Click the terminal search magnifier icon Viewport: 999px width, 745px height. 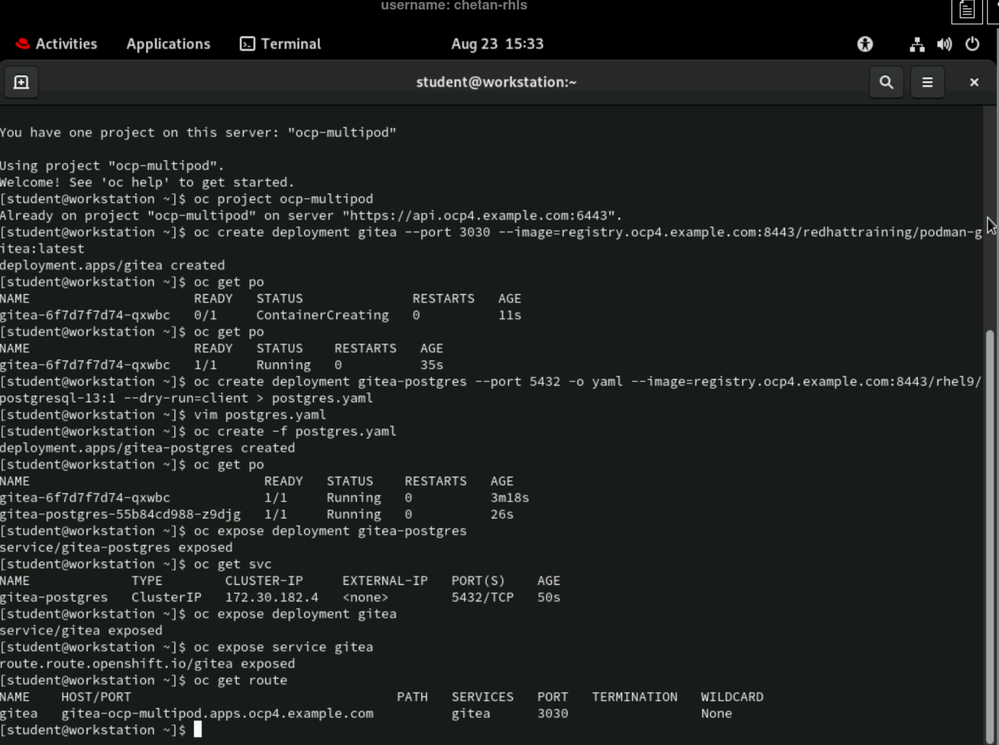point(886,82)
